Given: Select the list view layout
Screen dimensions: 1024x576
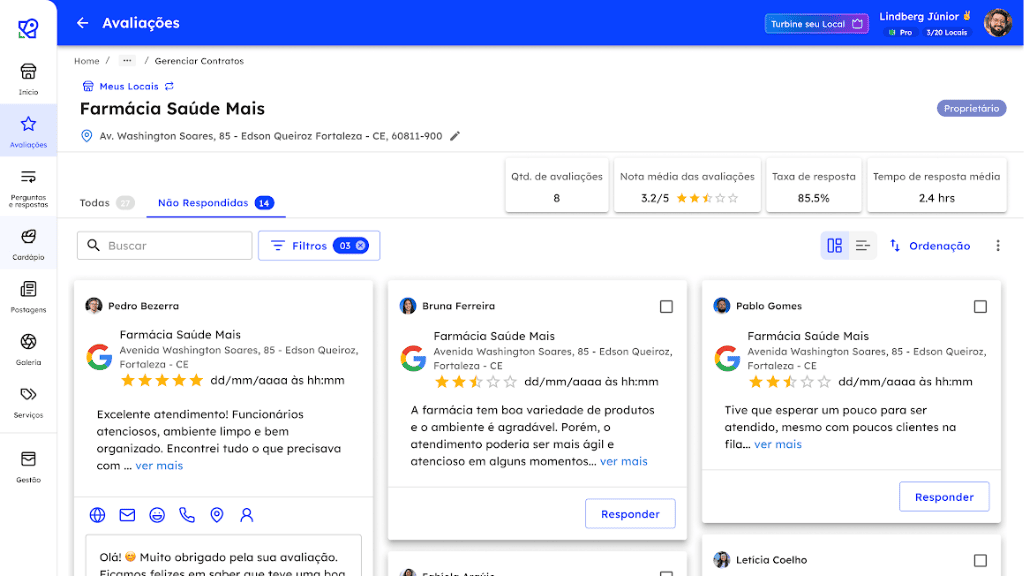Looking at the screenshot, I should 863,246.
